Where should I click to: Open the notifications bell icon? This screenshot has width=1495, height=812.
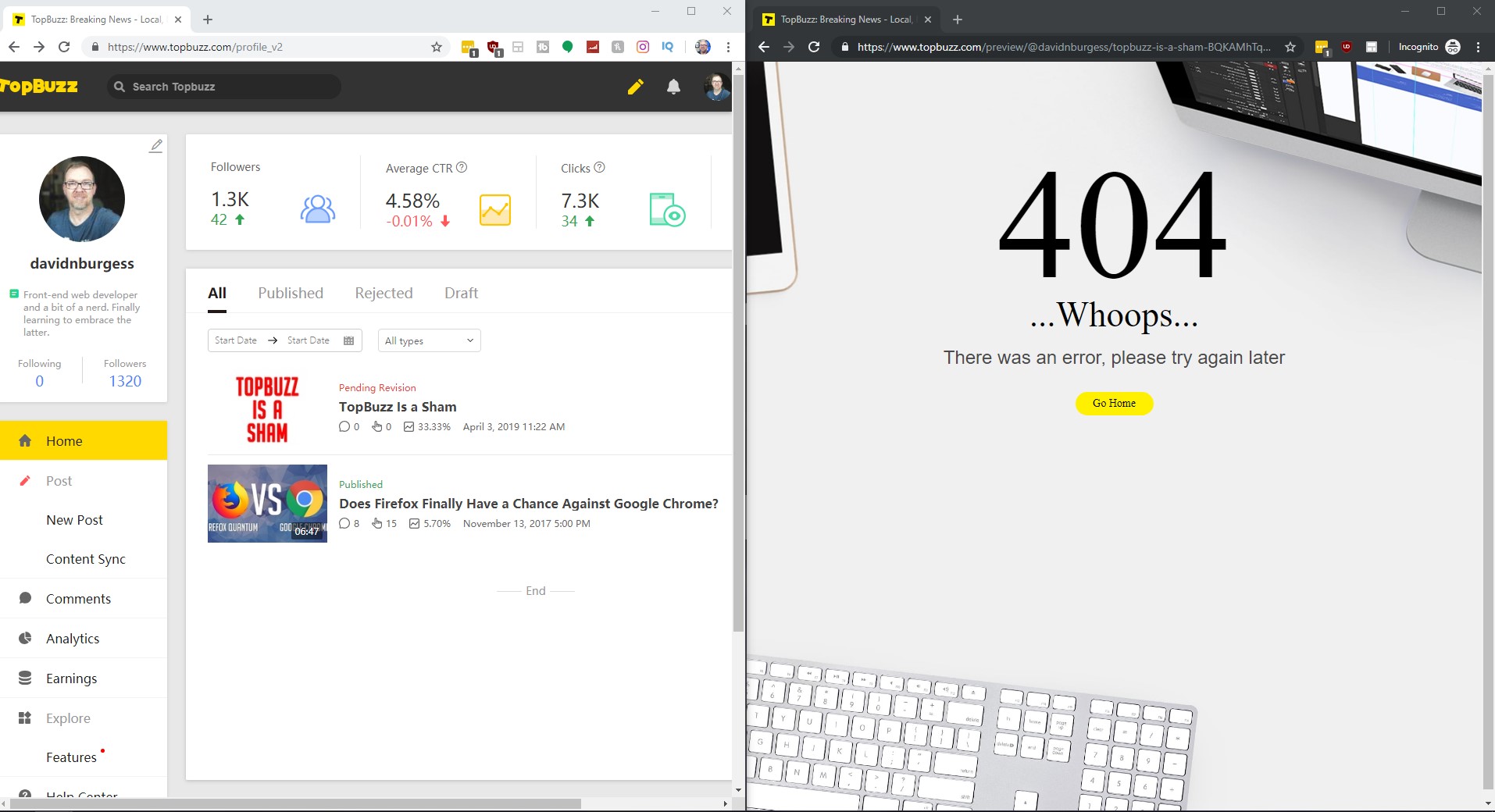[x=673, y=87]
